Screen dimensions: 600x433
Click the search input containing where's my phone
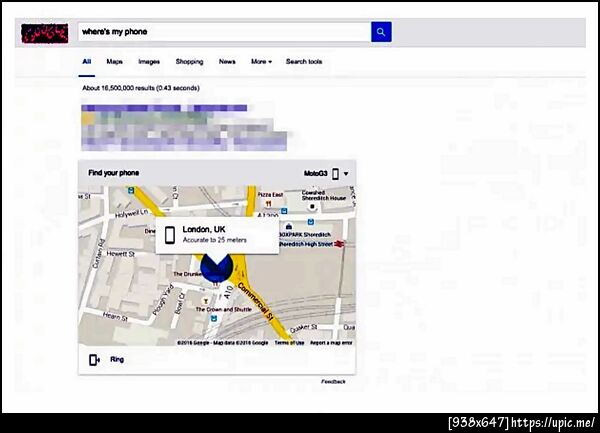(225, 32)
